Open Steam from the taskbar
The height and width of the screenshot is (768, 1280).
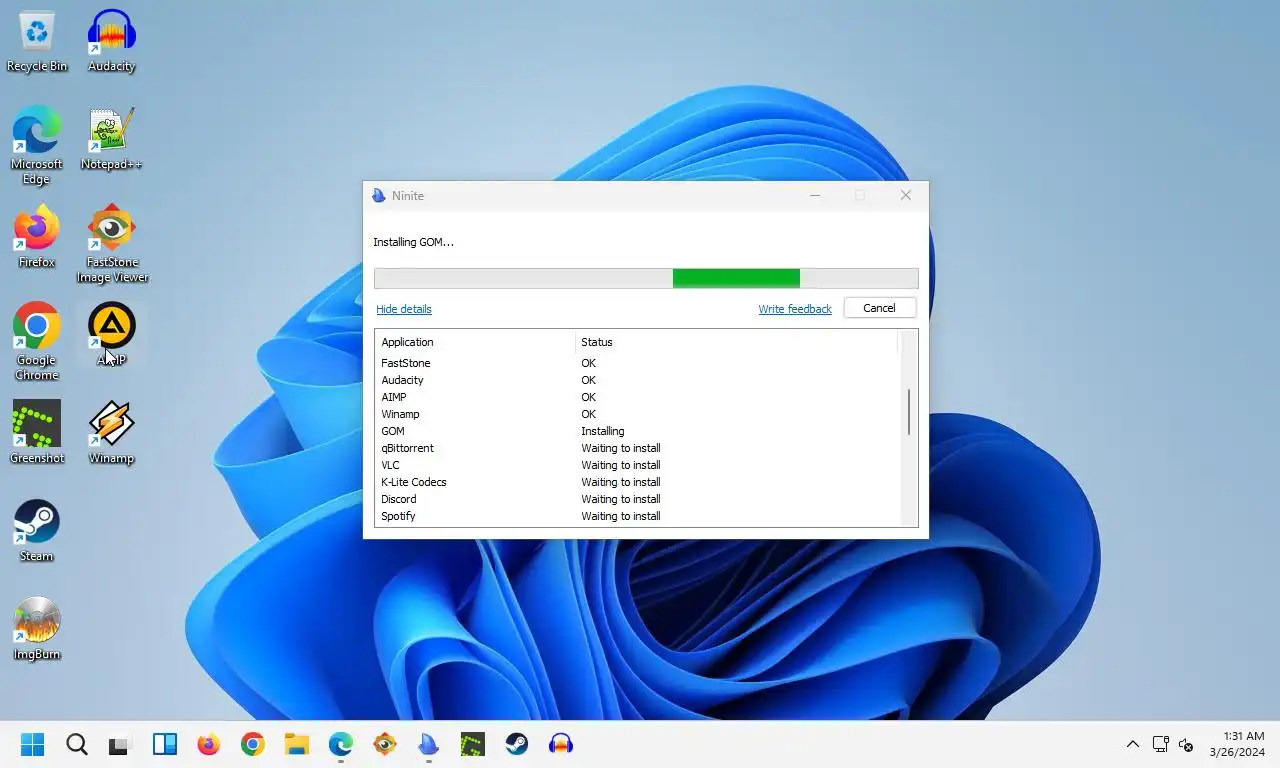[517, 744]
